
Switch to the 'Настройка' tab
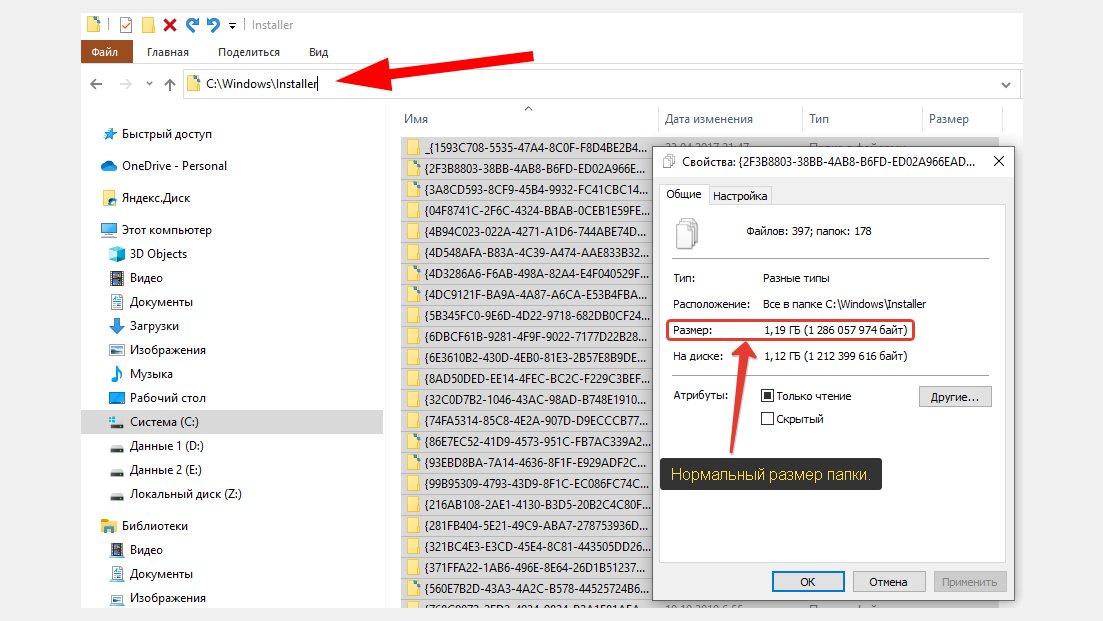pyautogui.click(x=740, y=196)
